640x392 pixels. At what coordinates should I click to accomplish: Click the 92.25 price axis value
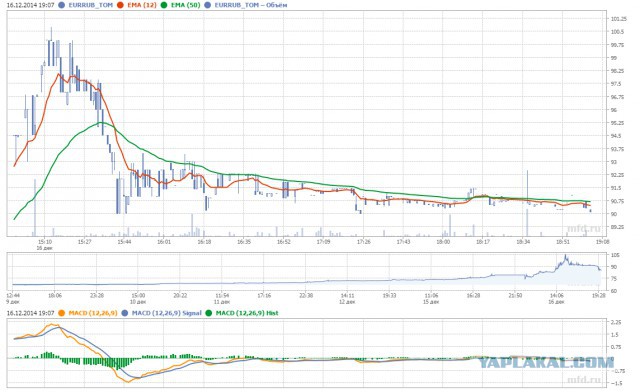pos(618,175)
